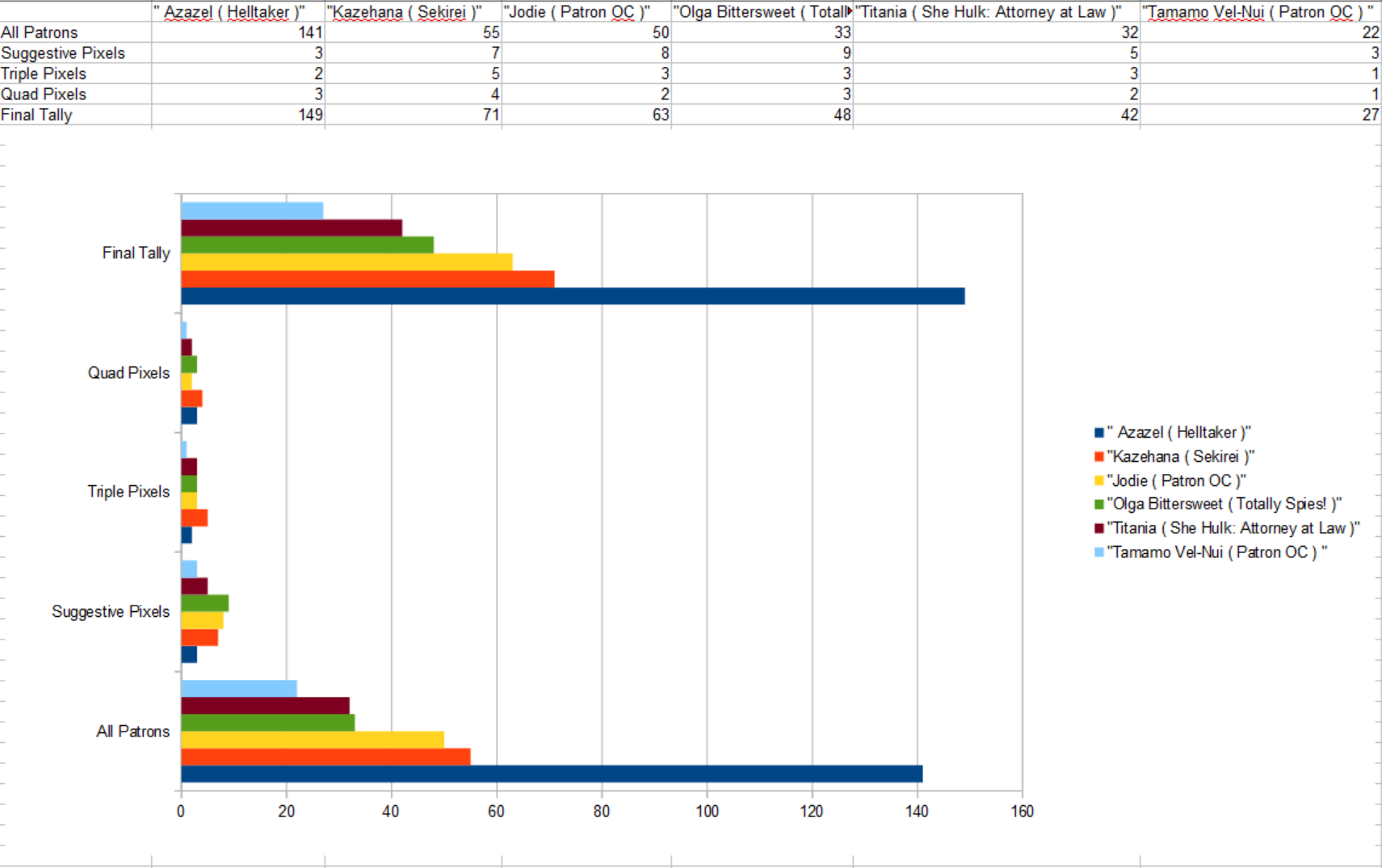Click the green Olga Bittersweet legend swatch
The image size is (1382, 868).
pos(1098,505)
